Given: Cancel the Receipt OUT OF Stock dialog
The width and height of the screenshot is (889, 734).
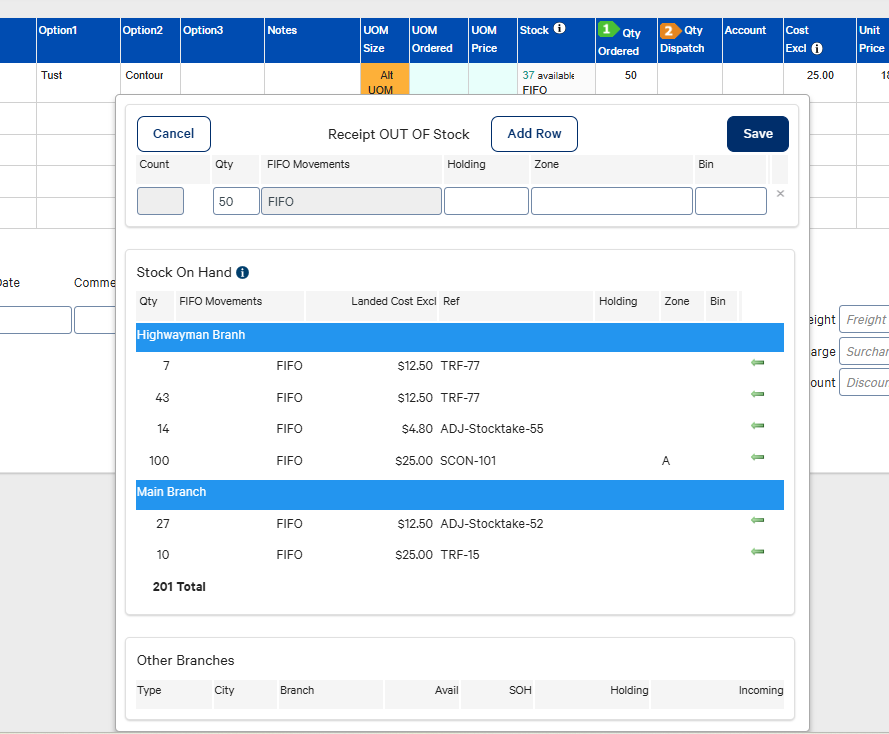Looking at the screenshot, I should 173,134.
